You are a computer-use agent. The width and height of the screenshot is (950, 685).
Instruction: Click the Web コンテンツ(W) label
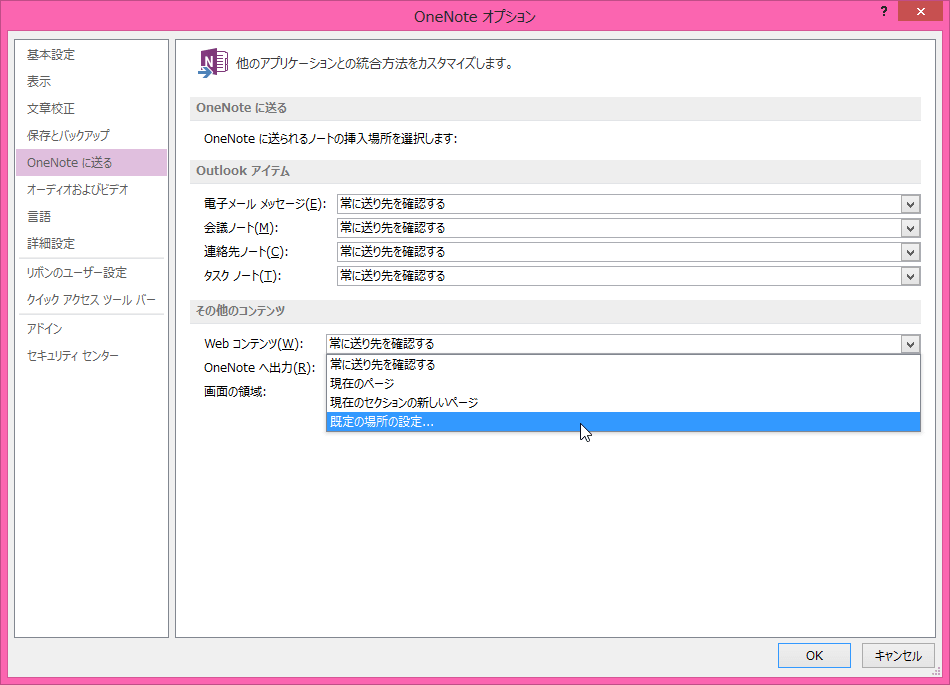point(253,344)
